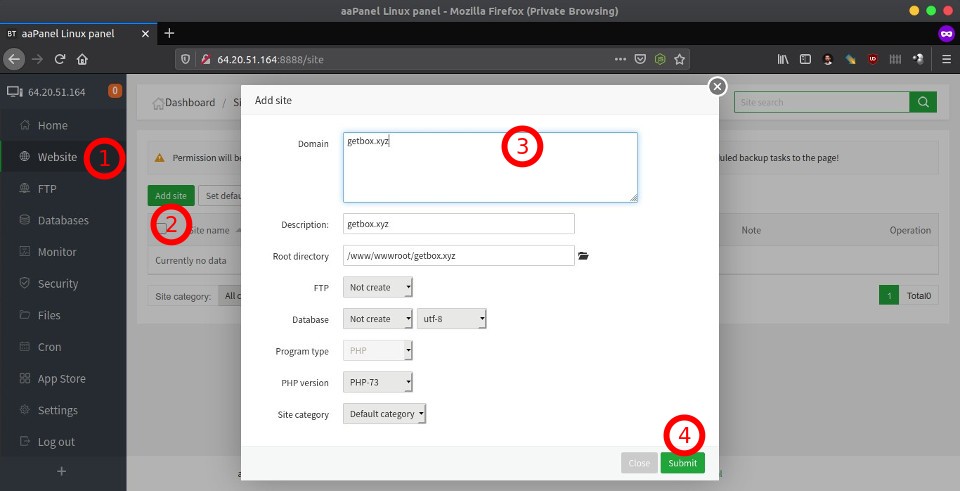Open App Store in sidebar
960x491 pixels.
[63, 378]
